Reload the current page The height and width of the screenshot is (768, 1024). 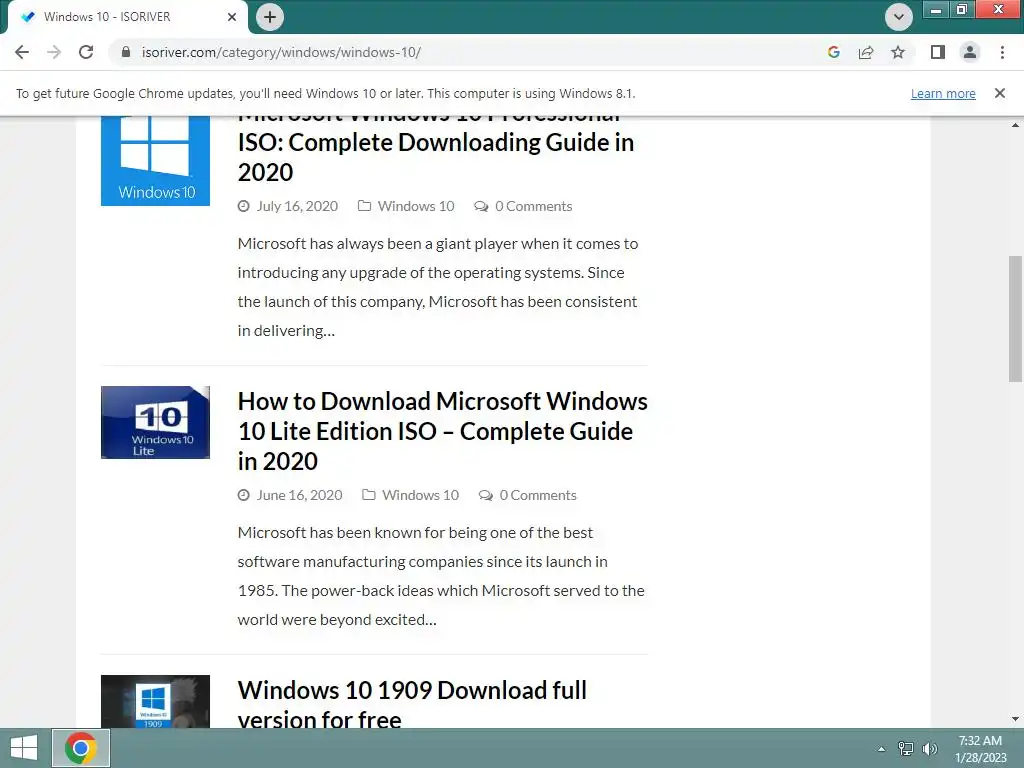(86, 52)
